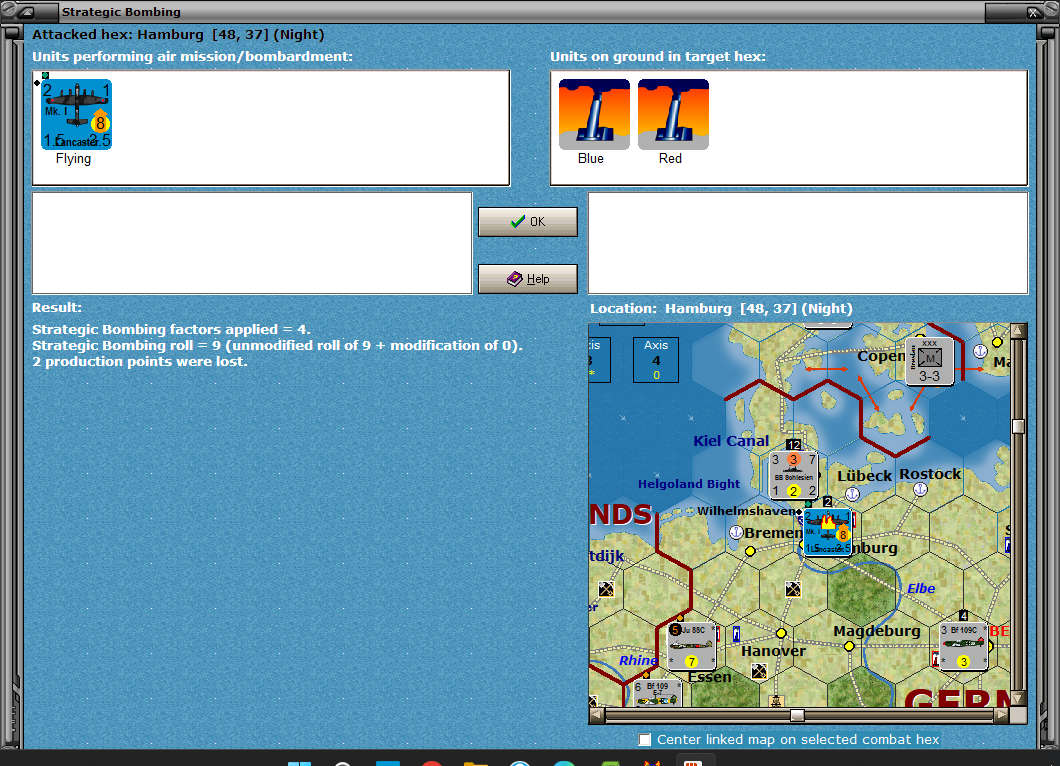The width and height of the screenshot is (1060, 766).
Task: Click the 'Wilhelmshaven' map label
Action: pos(746,510)
